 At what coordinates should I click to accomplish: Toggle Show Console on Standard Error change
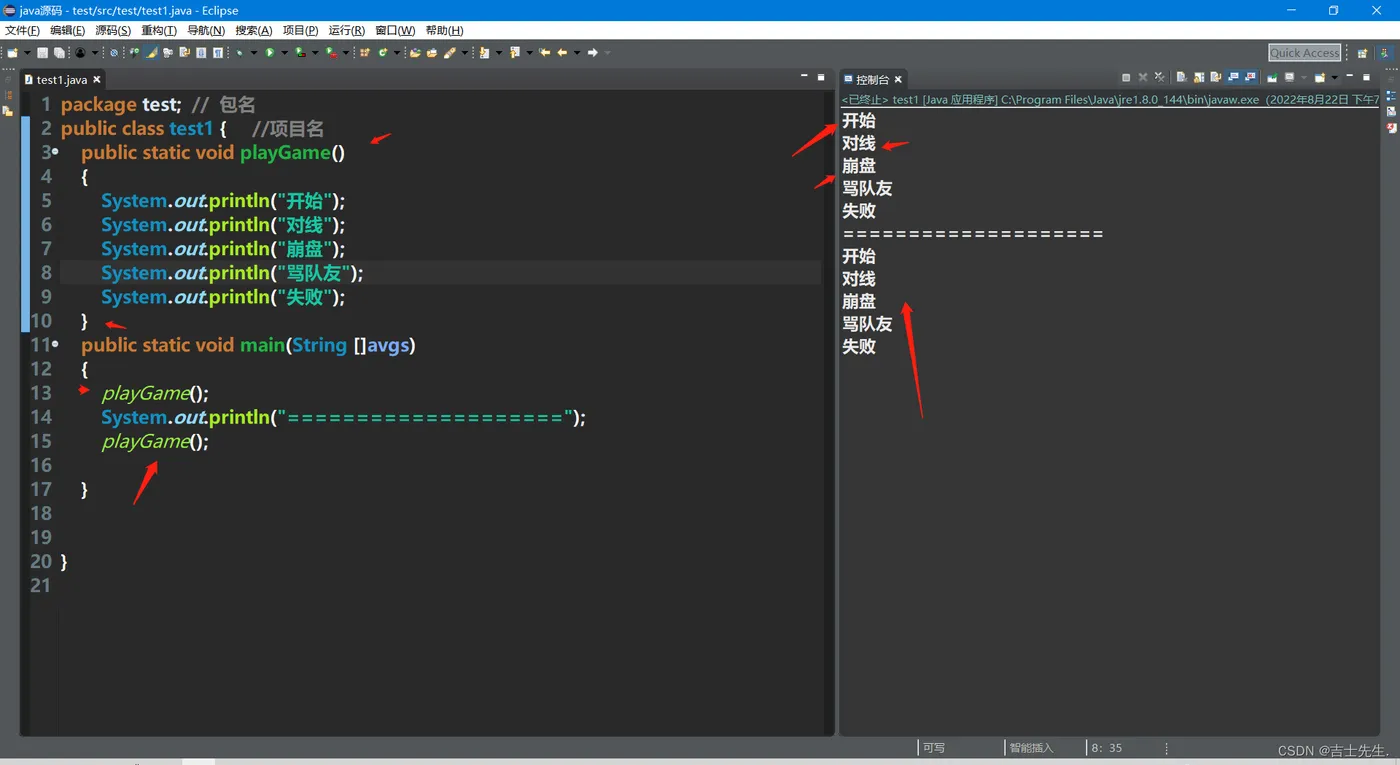pyautogui.click(x=1250, y=77)
